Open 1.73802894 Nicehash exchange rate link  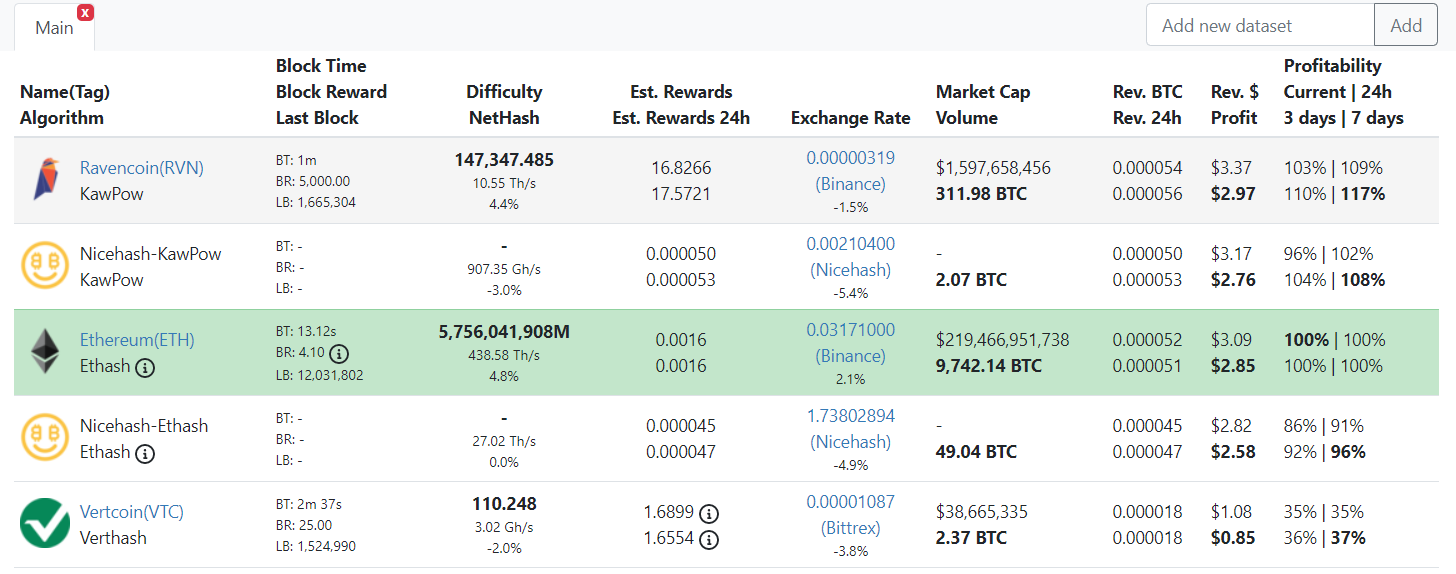tap(851, 428)
